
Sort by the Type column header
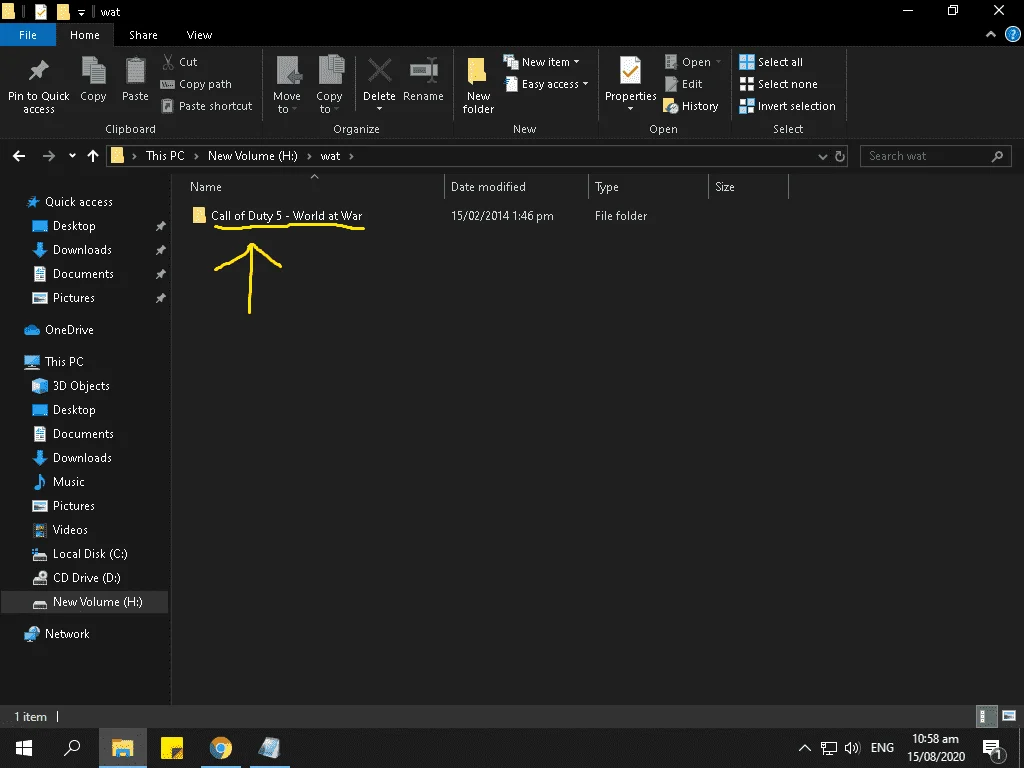[x=607, y=187]
